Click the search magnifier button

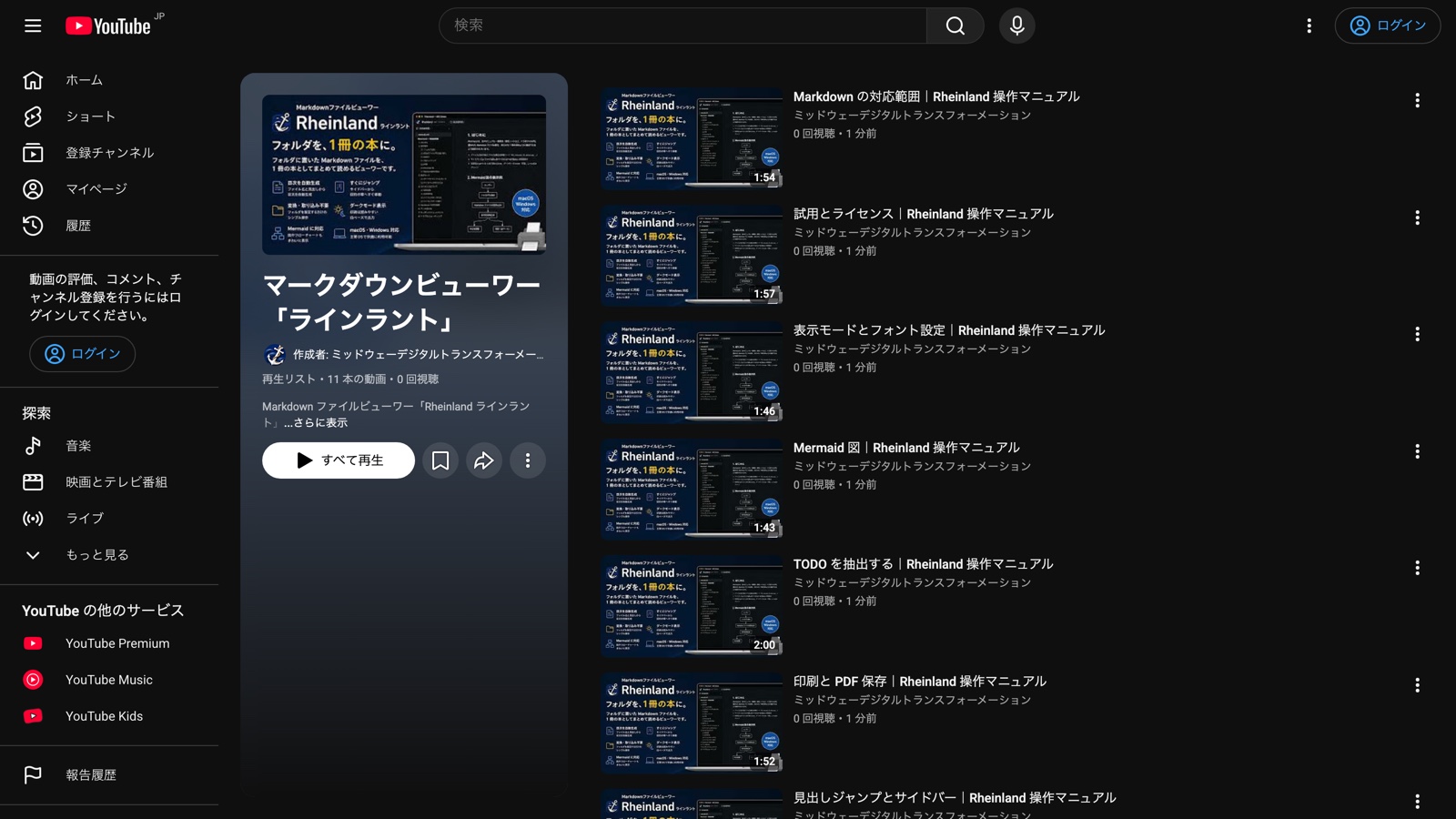point(955,25)
